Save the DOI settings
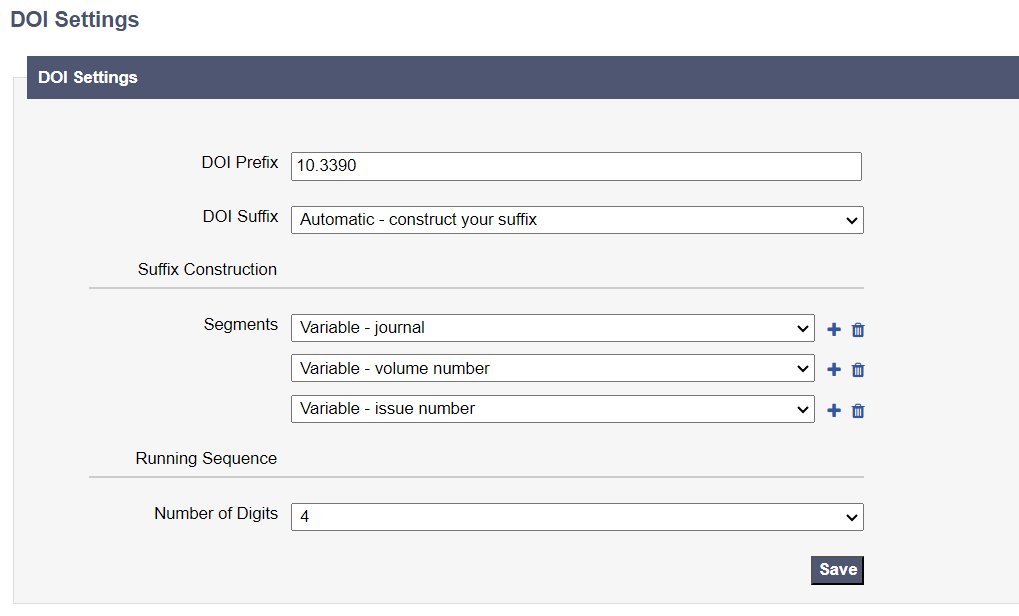Image resolution: width=1019 pixels, height=616 pixels. click(x=837, y=569)
